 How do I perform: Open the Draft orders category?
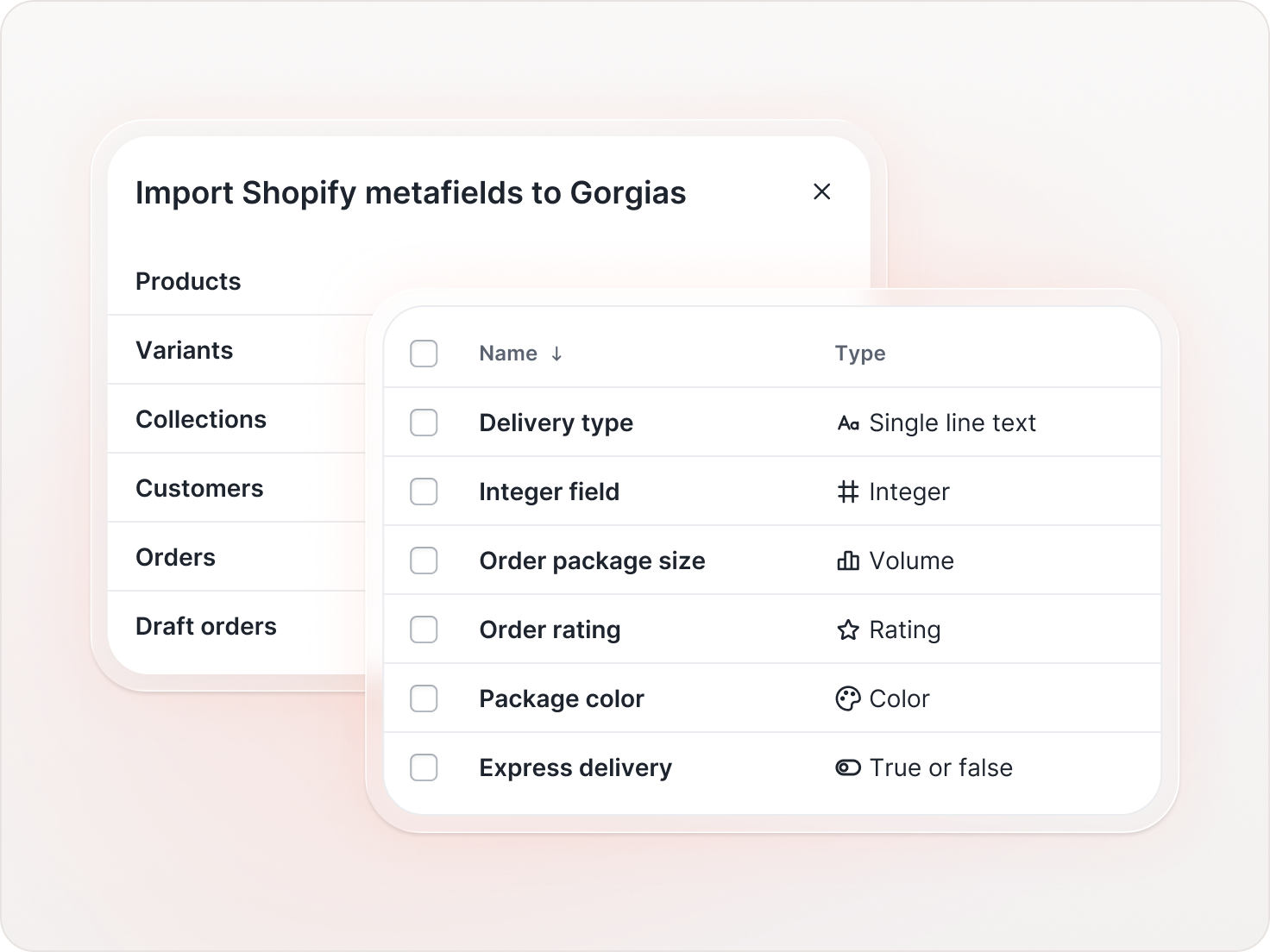click(x=206, y=626)
